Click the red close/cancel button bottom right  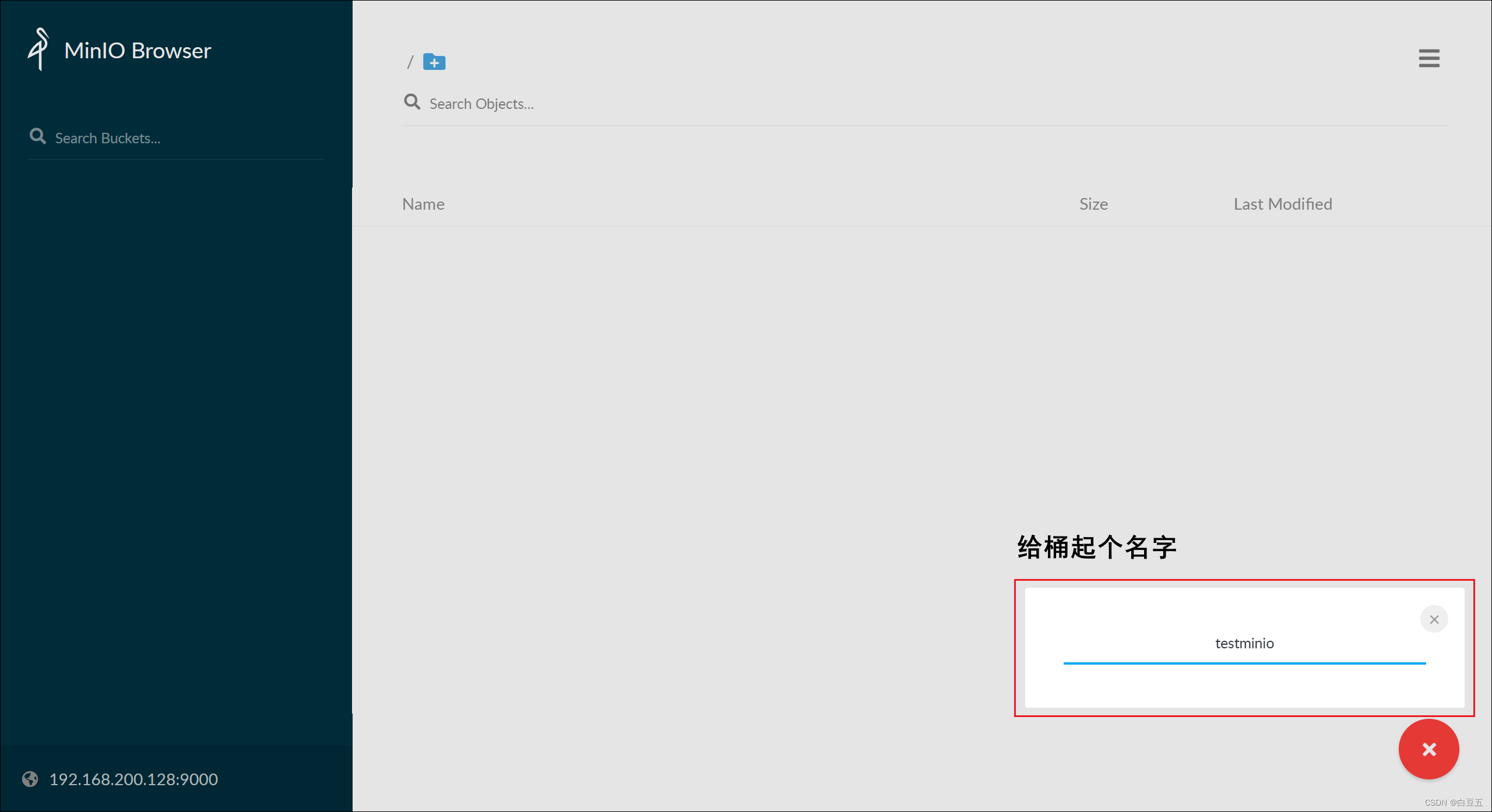coord(1429,749)
